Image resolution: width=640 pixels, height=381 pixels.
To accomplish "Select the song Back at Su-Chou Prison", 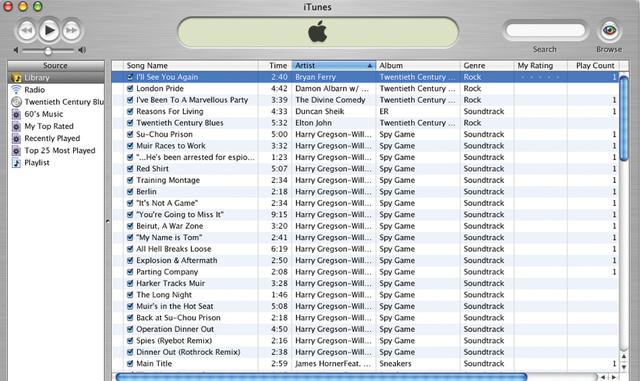I will pyautogui.click(x=178, y=317).
